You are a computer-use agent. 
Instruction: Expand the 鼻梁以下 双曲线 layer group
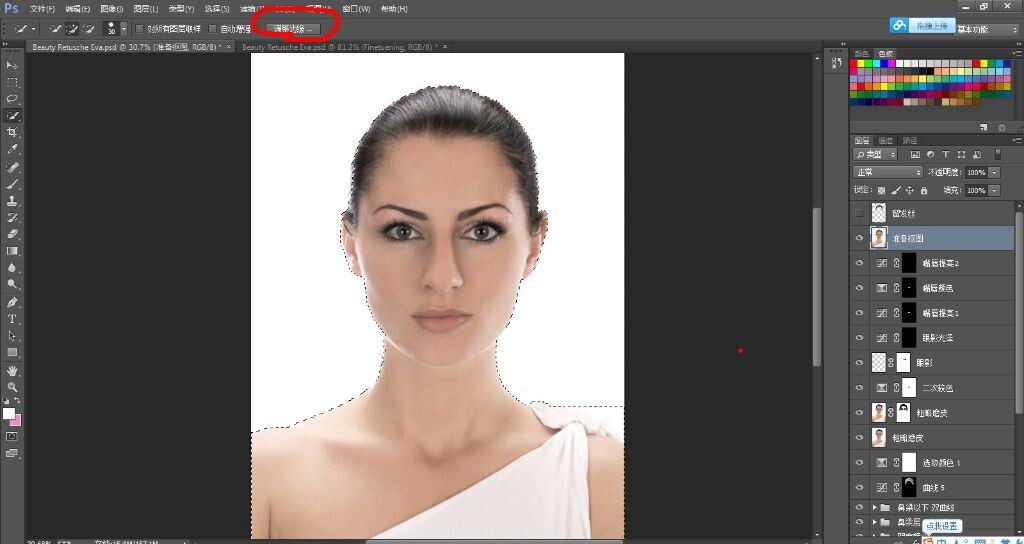coord(874,507)
